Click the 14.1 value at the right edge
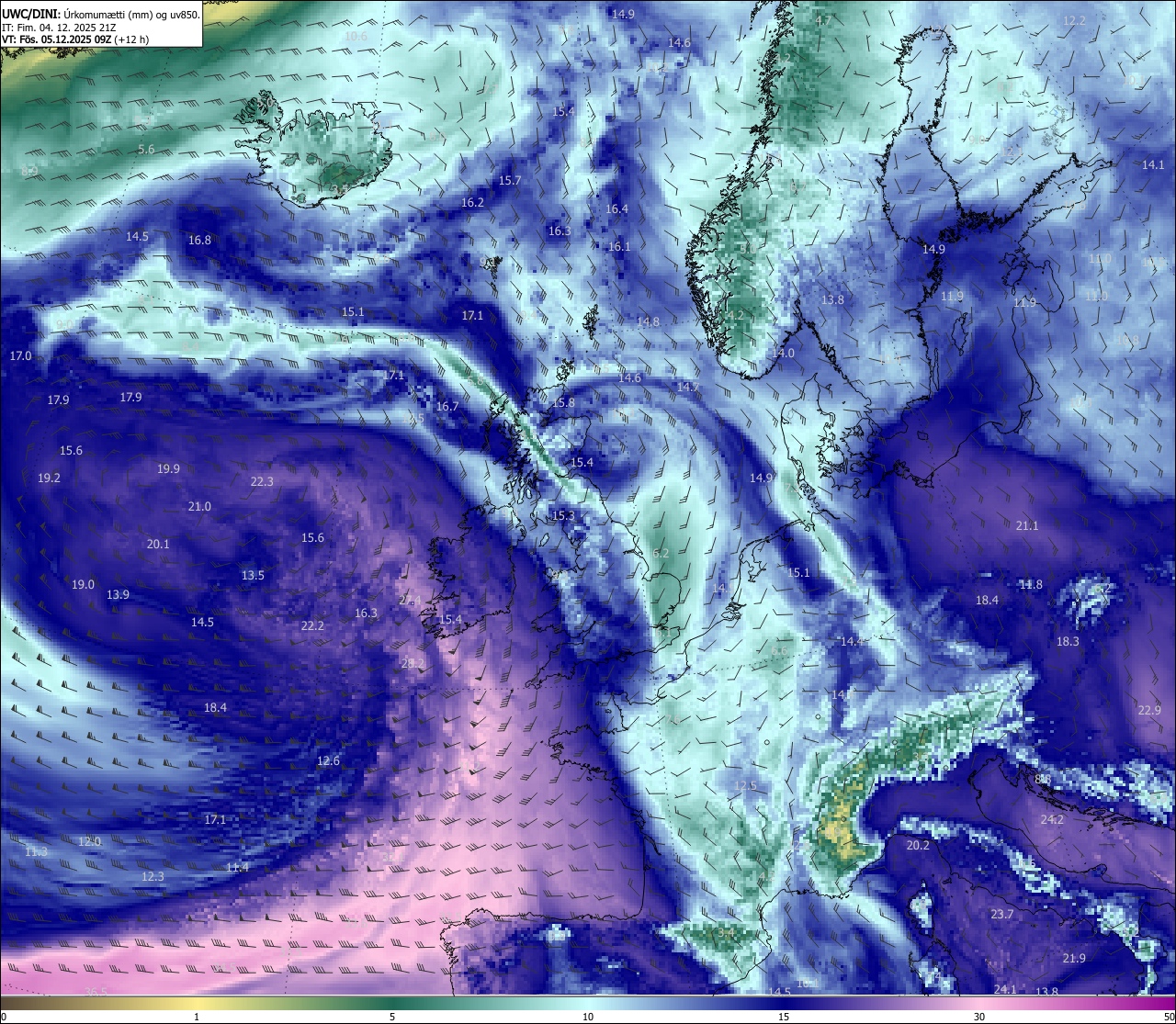This screenshot has height=1024, width=1176. click(1153, 164)
